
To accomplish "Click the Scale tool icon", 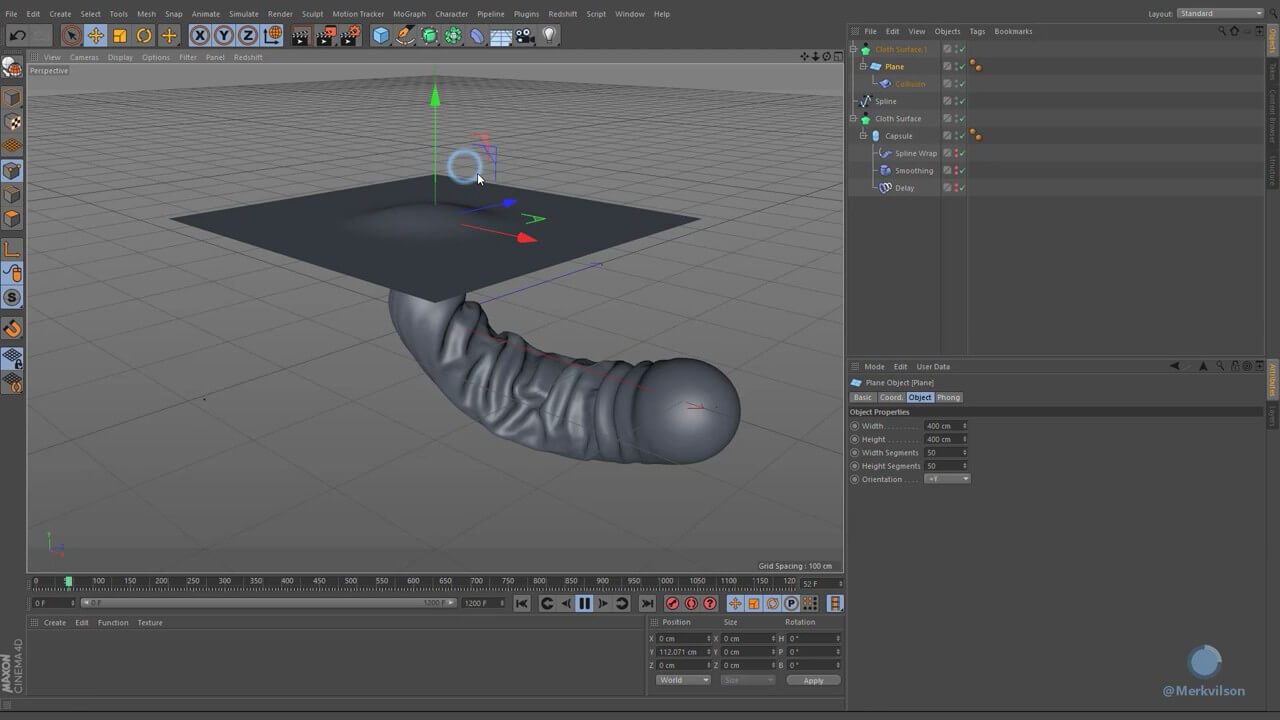I will tap(120, 36).
